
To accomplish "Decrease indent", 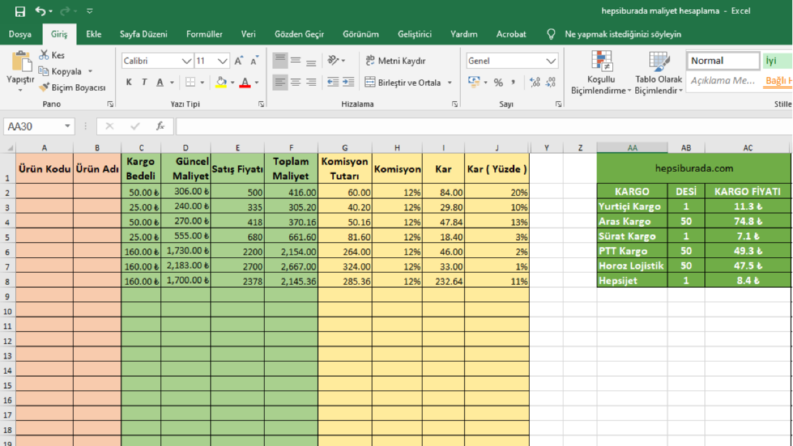I will pos(332,82).
